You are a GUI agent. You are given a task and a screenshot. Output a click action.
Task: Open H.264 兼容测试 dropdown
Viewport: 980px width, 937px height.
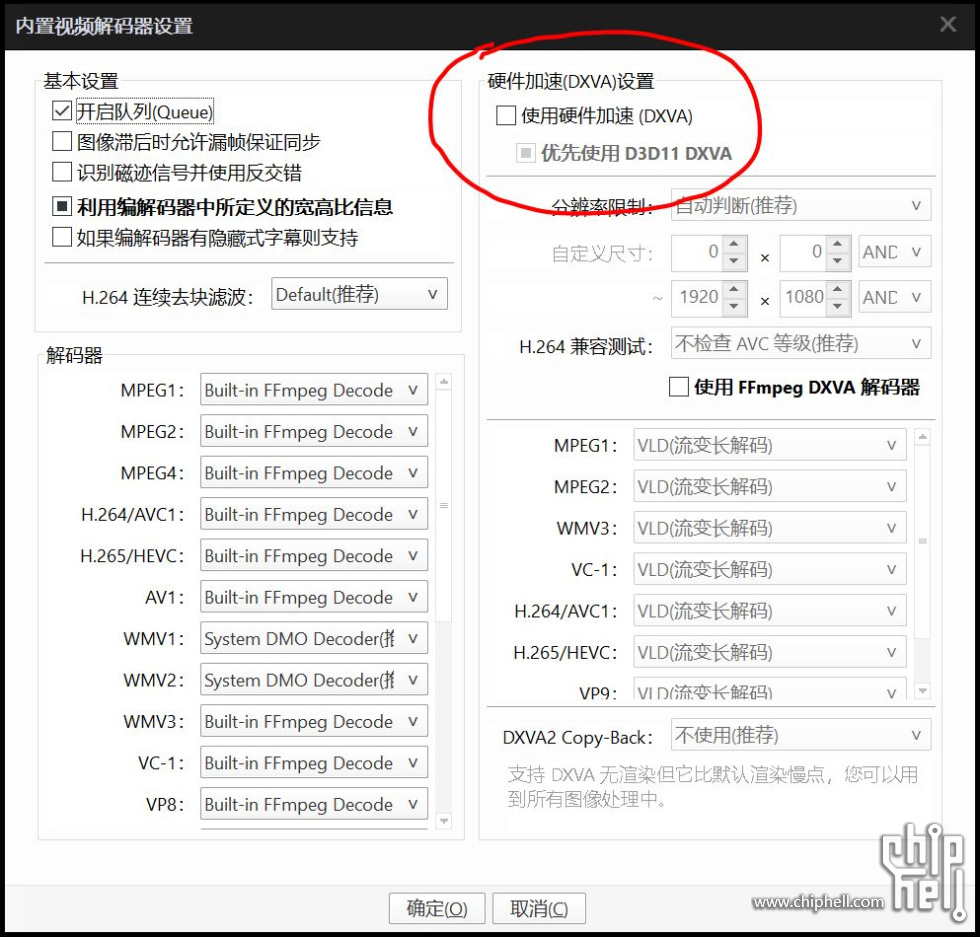pos(801,343)
